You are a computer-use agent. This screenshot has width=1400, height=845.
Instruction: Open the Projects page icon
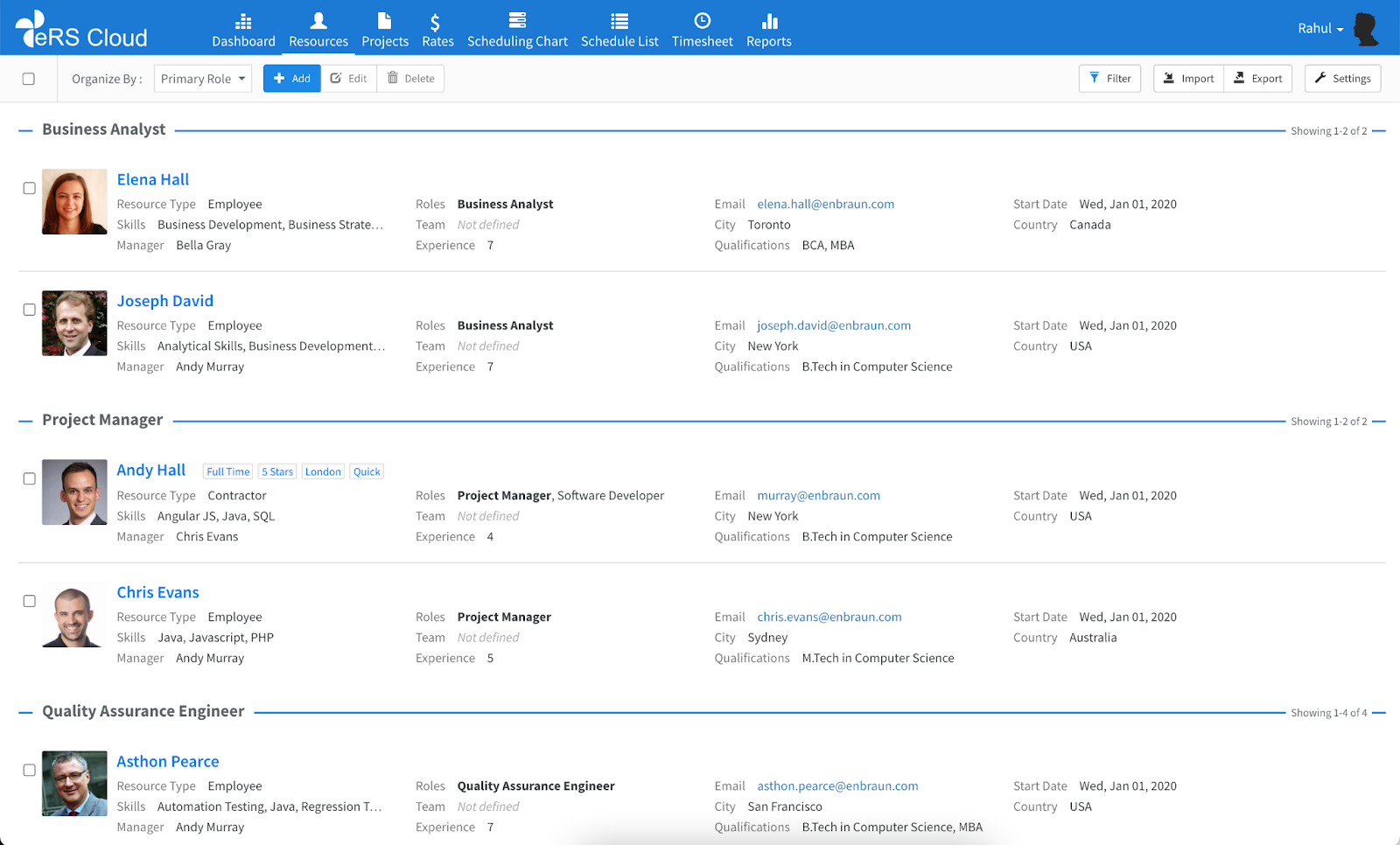click(384, 22)
